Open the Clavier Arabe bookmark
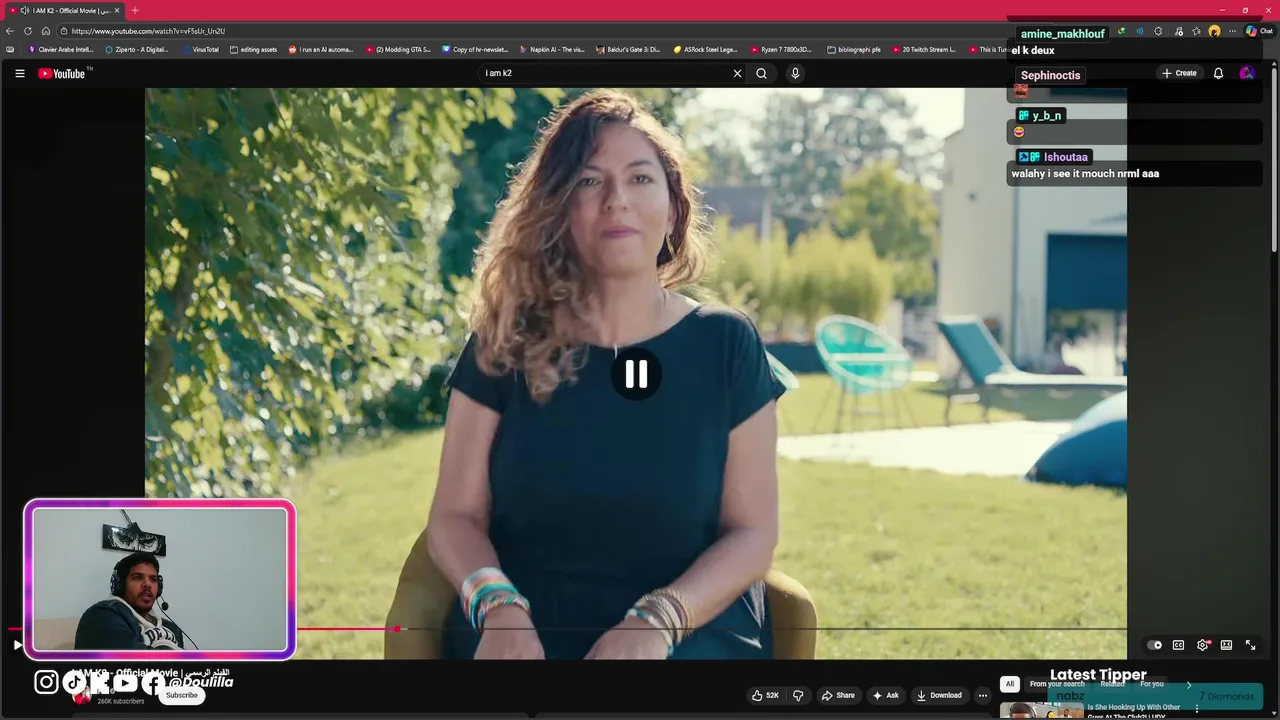 click(61, 49)
